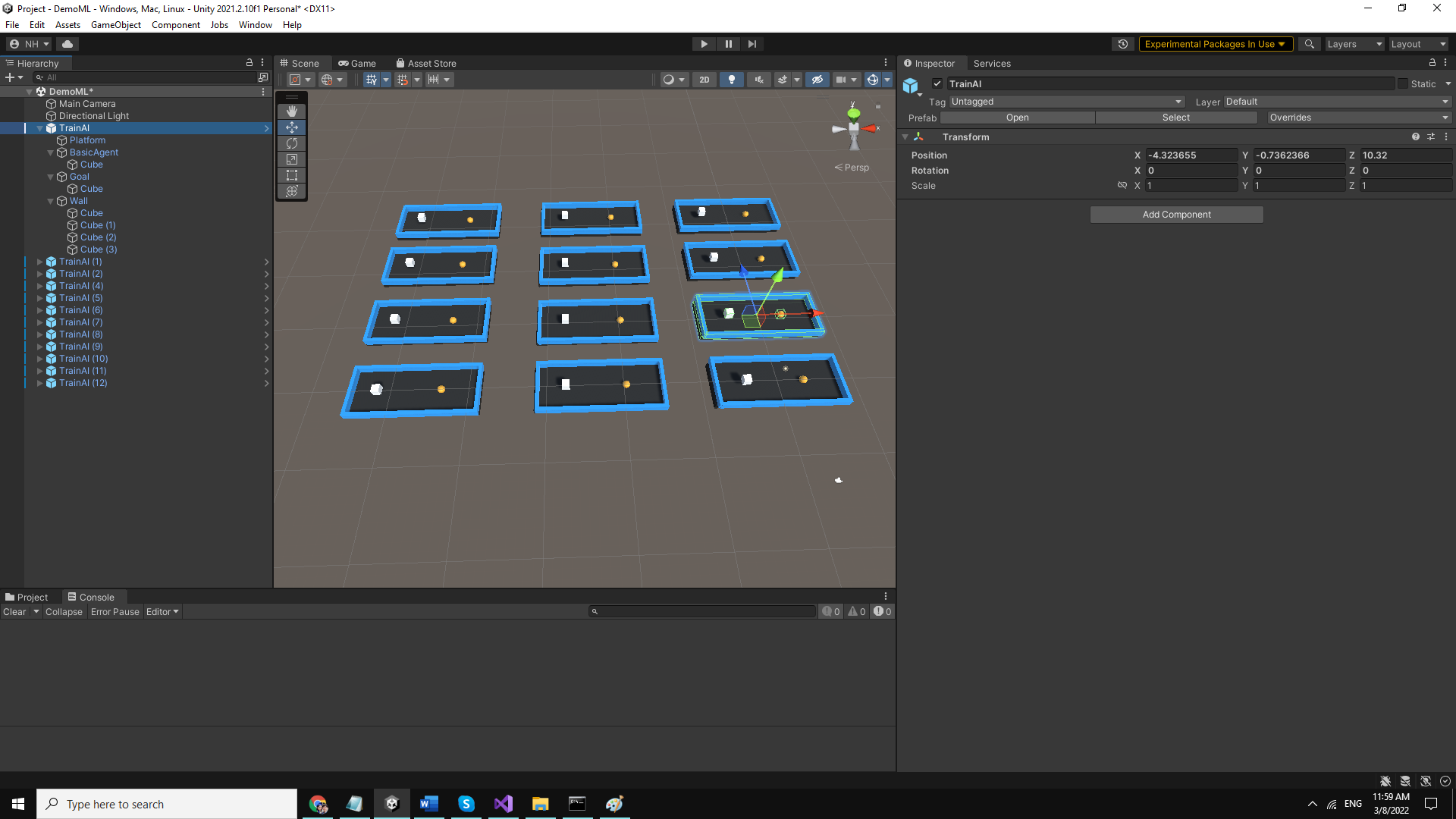The image size is (1456, 819).
Task: Enable Error Pause in the Console
Action: (115, 611)
